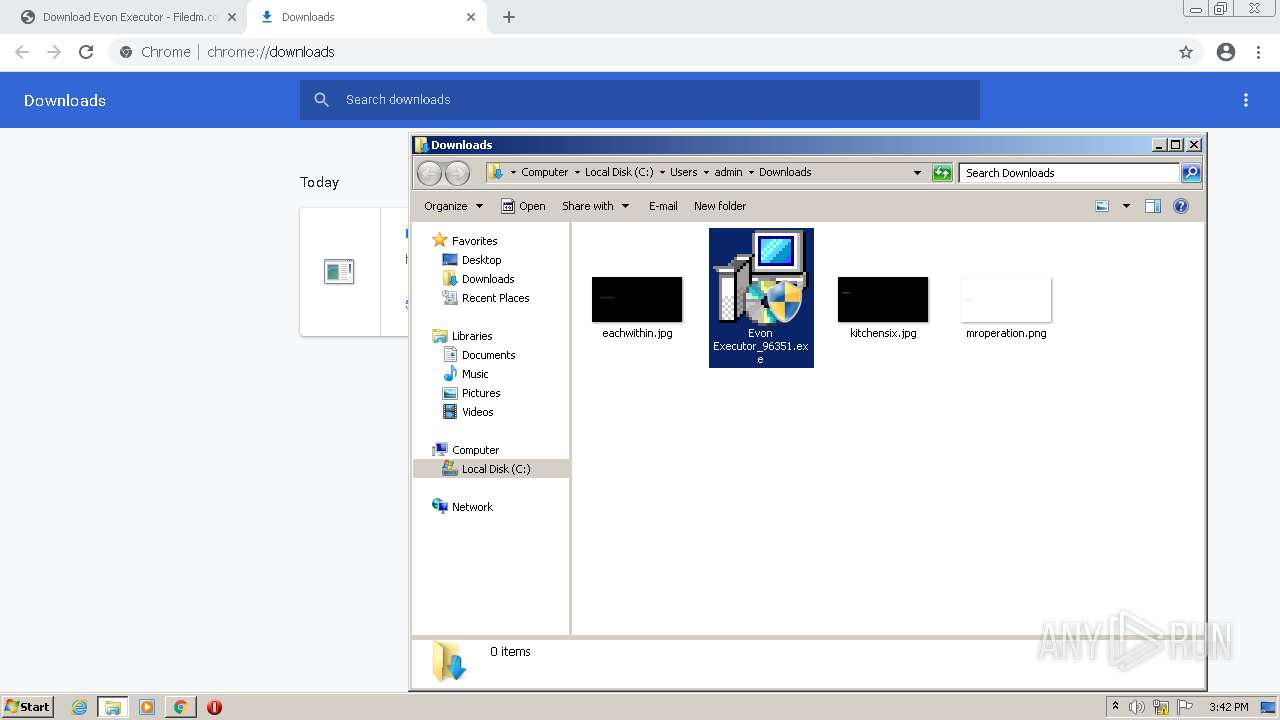Toggle the preview pane

1153,206
